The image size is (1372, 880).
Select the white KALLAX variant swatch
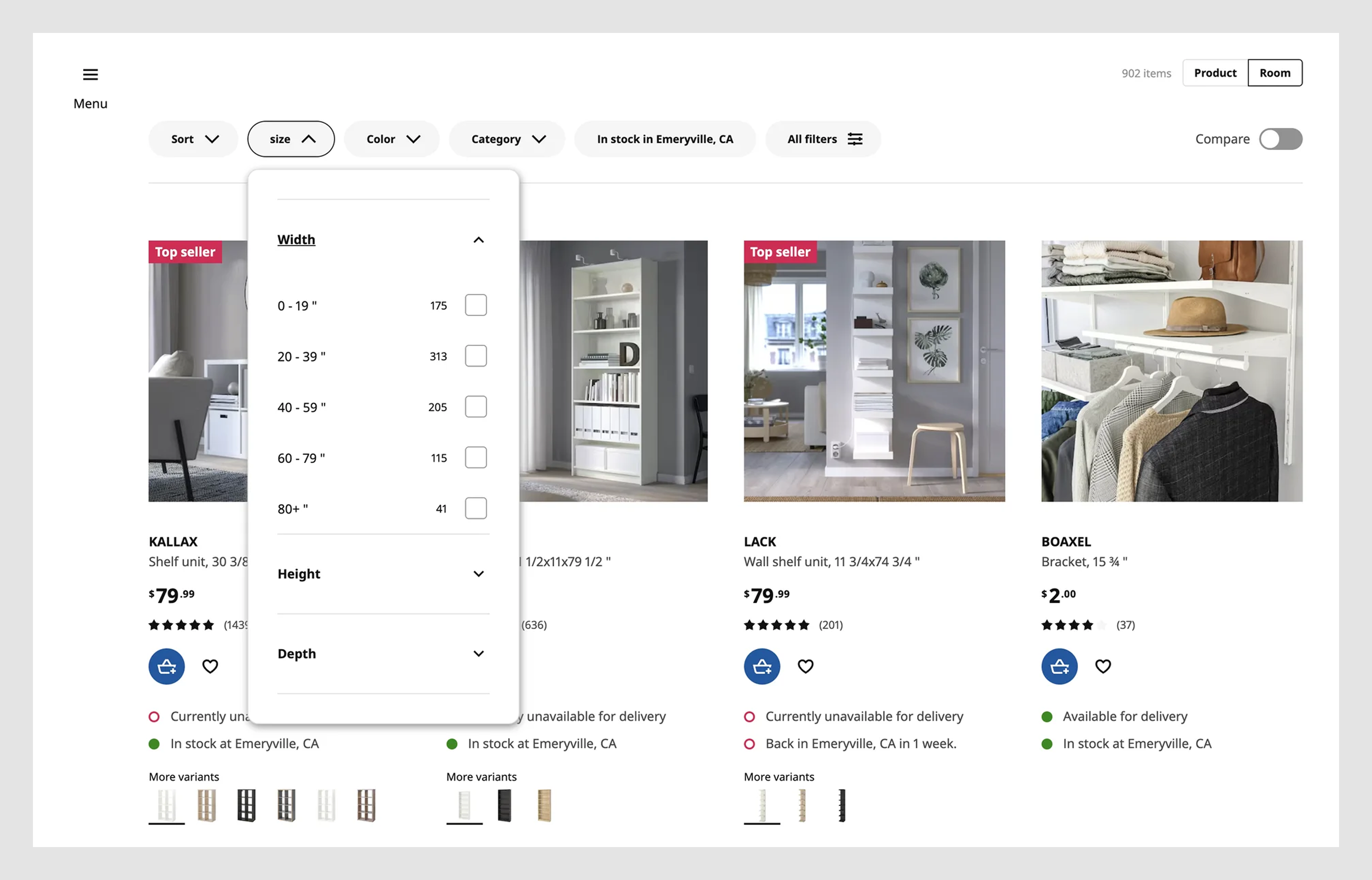[166, 805]
